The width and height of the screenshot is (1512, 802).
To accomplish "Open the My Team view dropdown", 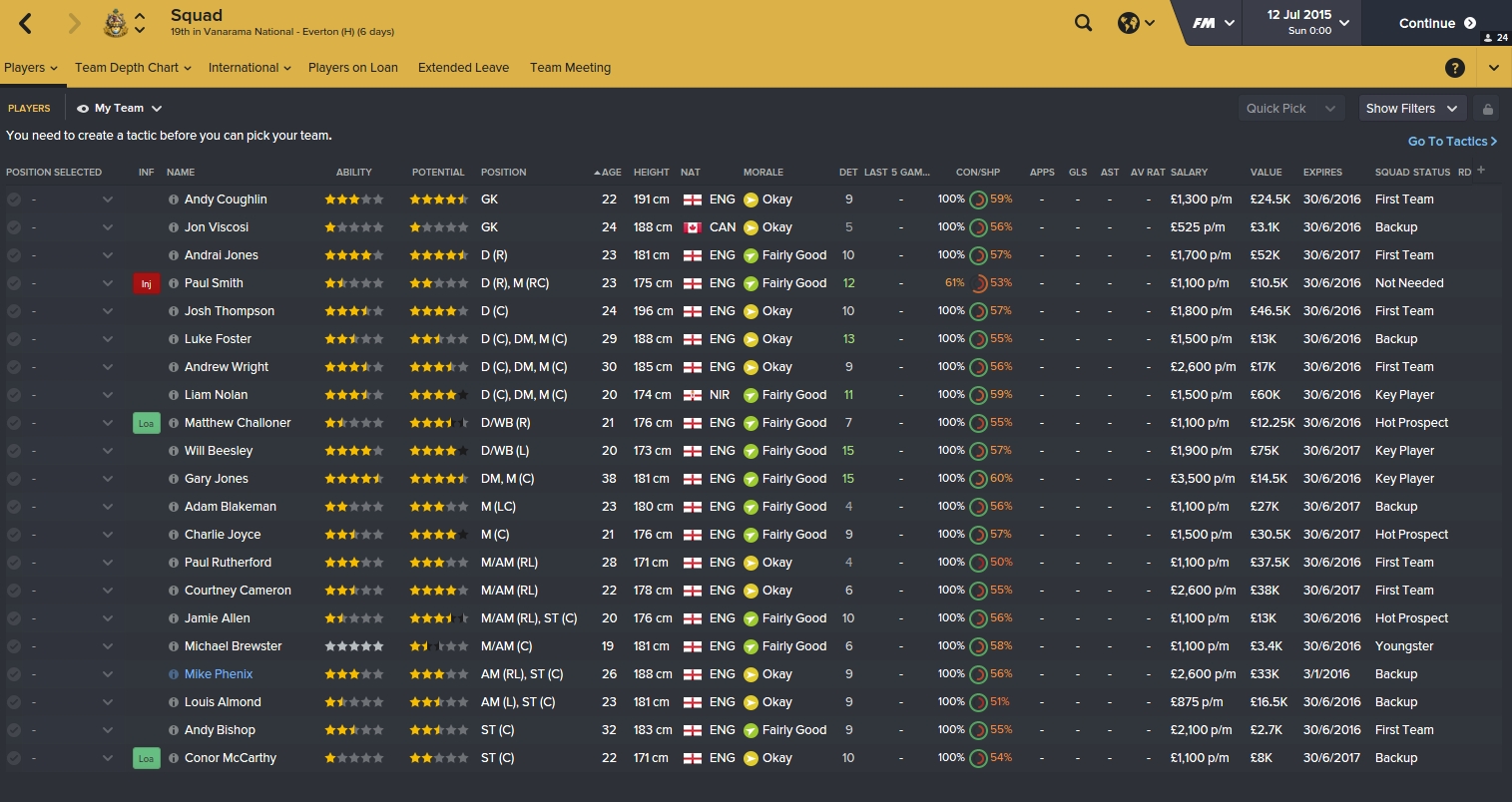I will [119, 108].
